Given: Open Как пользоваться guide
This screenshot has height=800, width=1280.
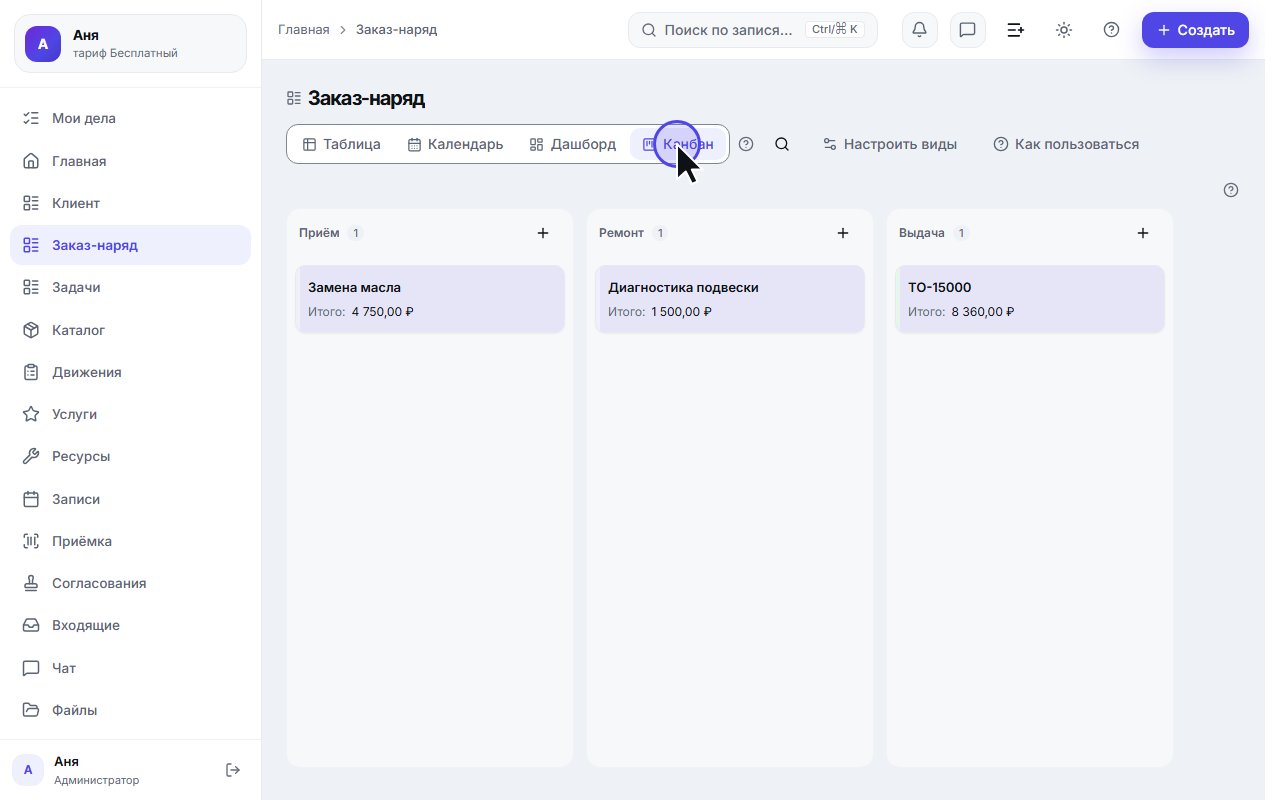Looking at the screenshot, I should click(1066, 144).
